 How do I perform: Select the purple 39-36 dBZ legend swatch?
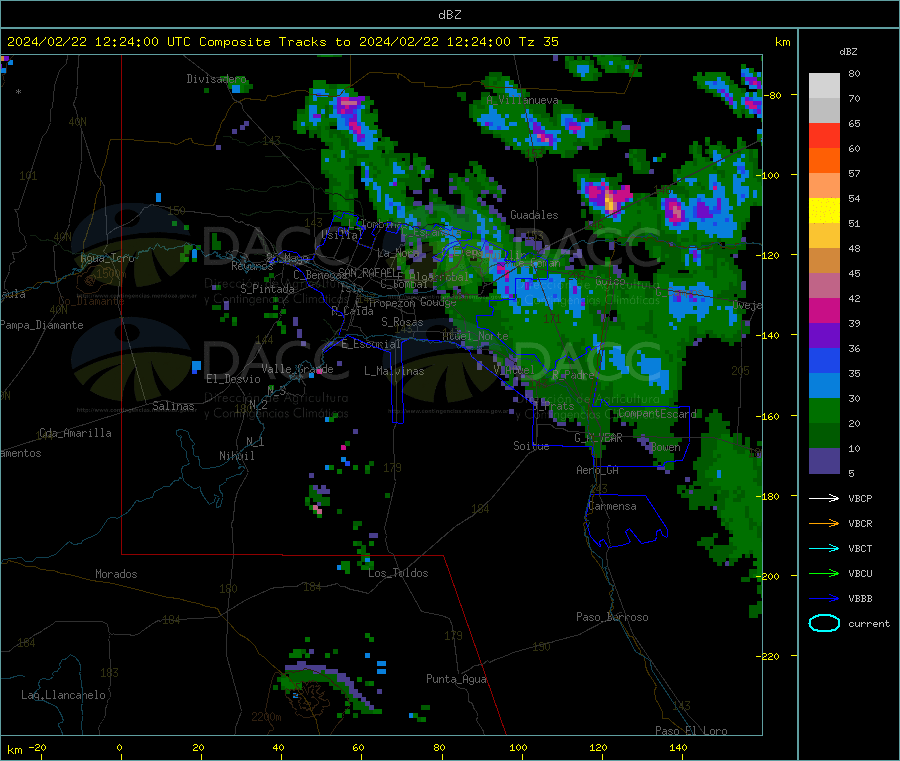[x=824, y=336]
